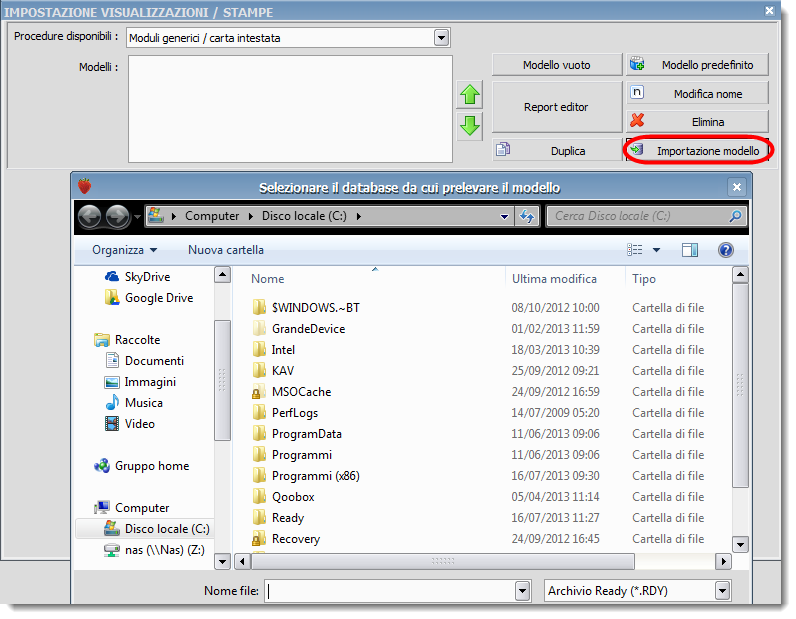Sort by the Ultima modifica column header
The height and width of the screenshot is (619, 796).
coord(554,279)
